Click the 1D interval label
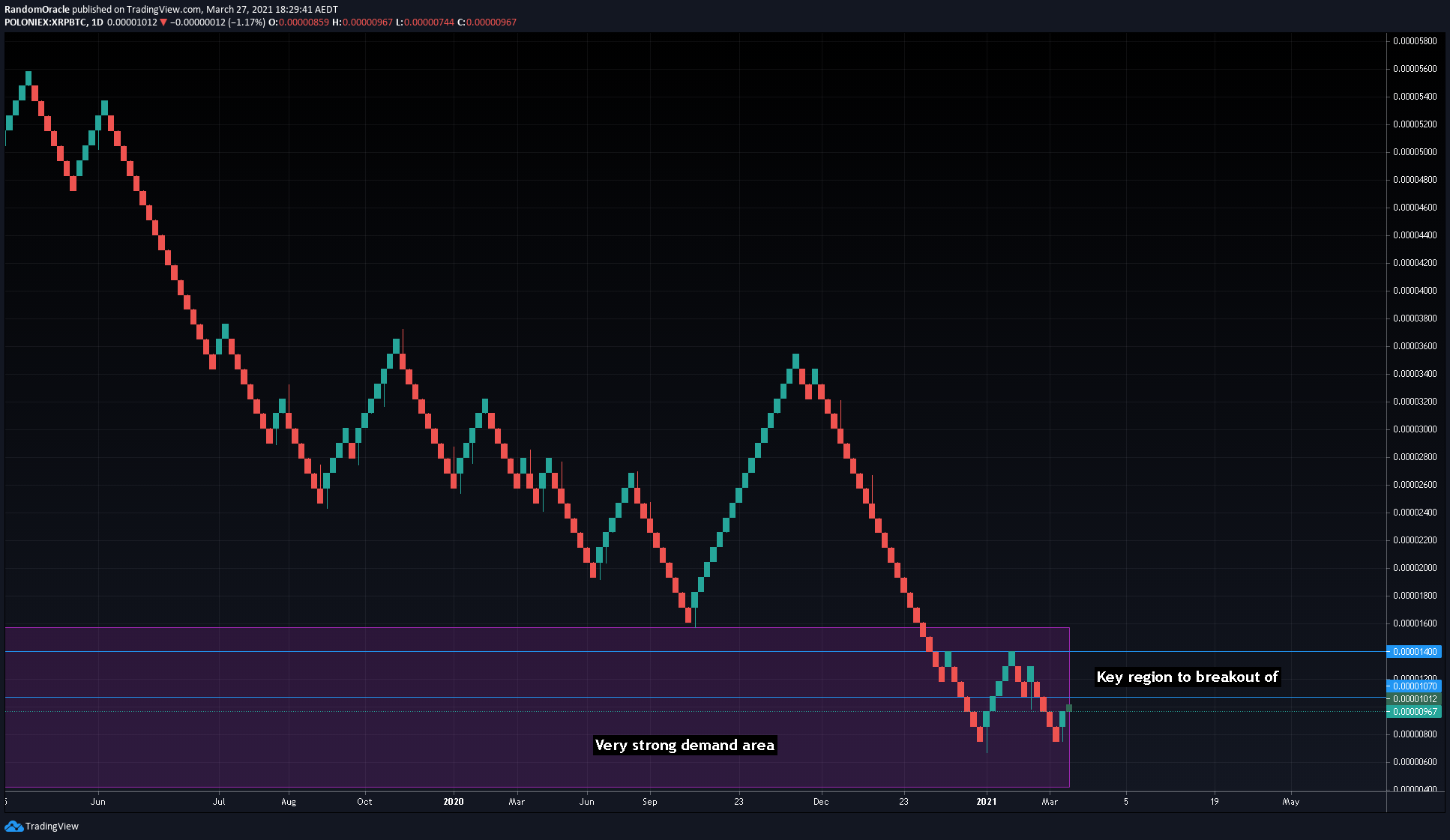The width and height of the screenshot is (1450, 840). [x=97, y=22]
